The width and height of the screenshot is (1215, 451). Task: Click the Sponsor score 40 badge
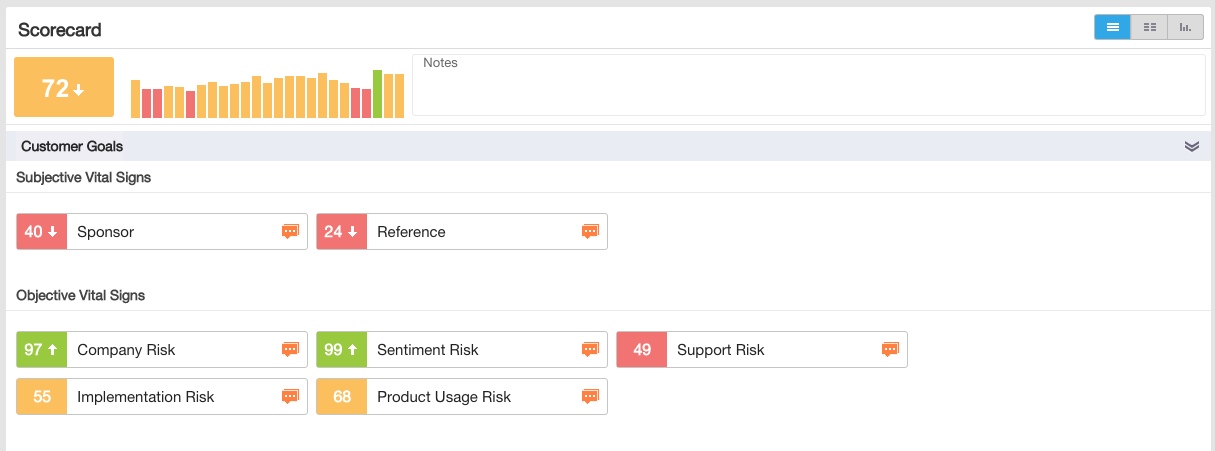(x=42, y=232)
